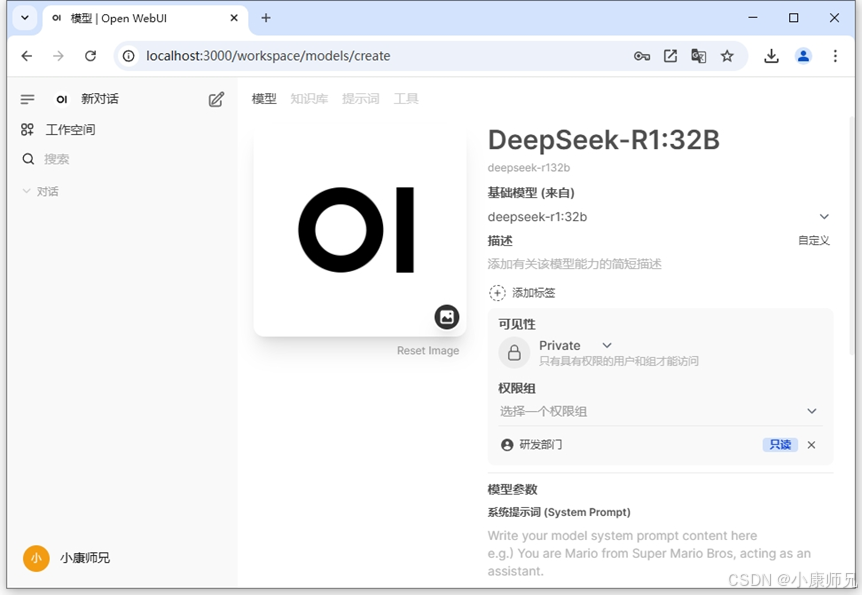The height and width of the screenshot is (595, 862).
Task: Open 搜索 (Search) in the sidebar
Action: coord(55,158)
